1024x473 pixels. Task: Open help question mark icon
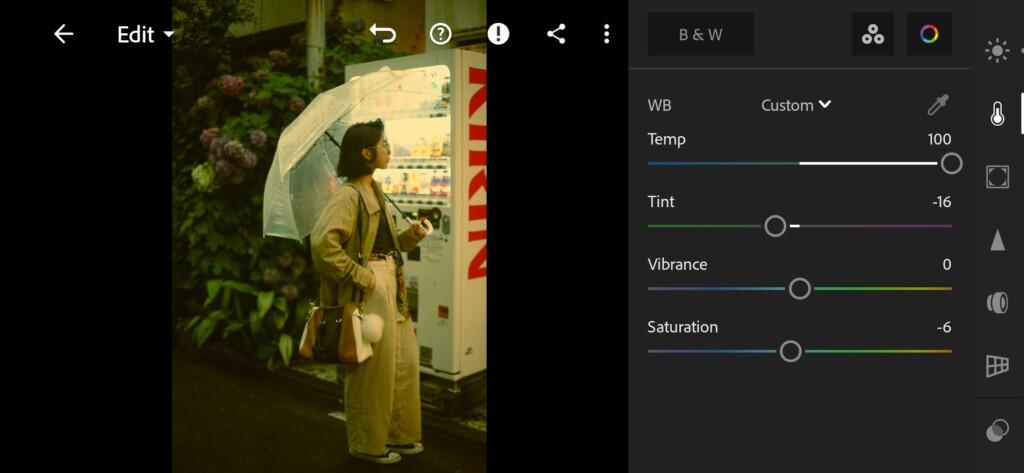[441, 34]
